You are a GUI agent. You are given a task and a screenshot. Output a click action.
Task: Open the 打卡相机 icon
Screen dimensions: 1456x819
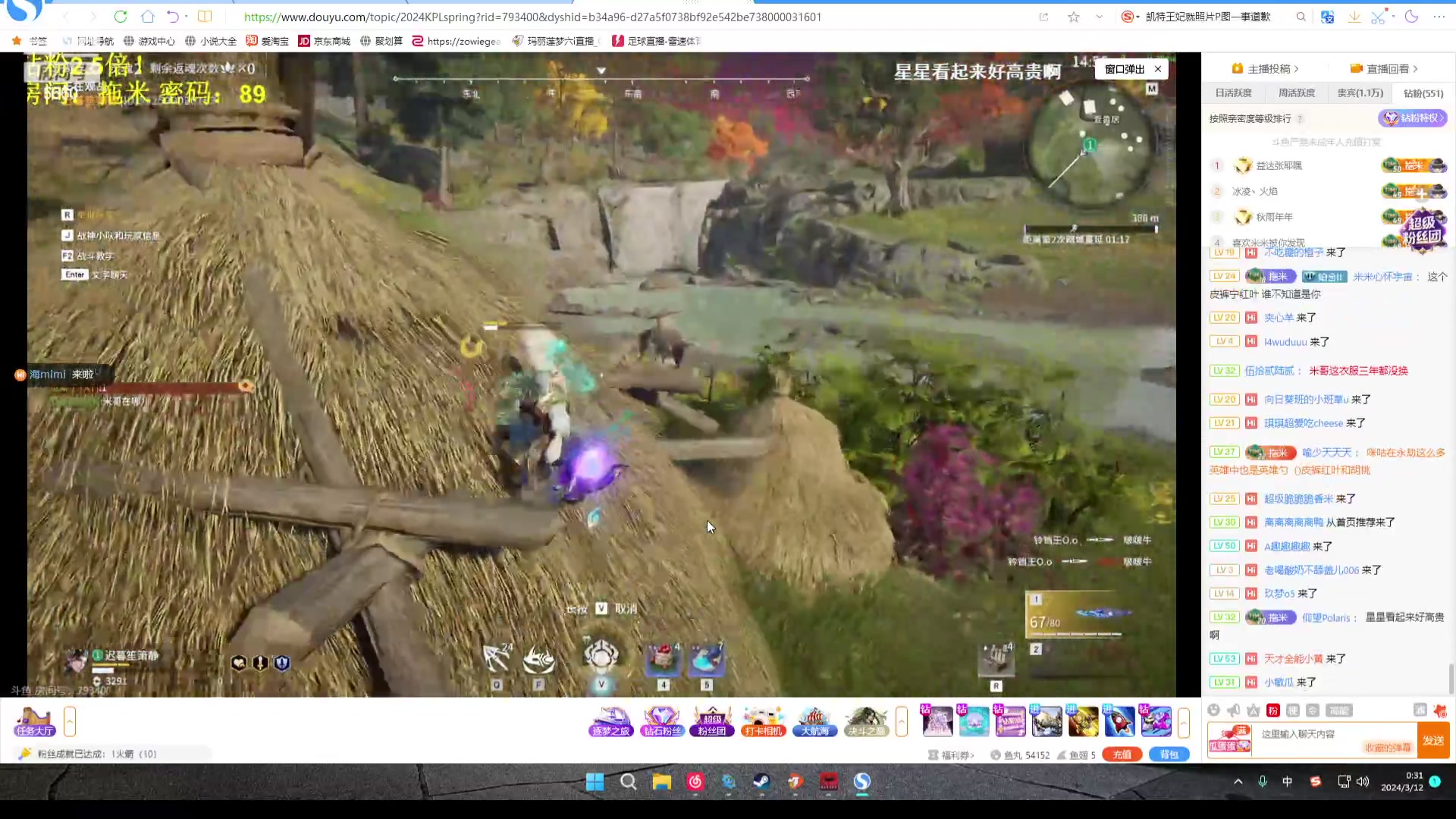[x=764, y=721]
